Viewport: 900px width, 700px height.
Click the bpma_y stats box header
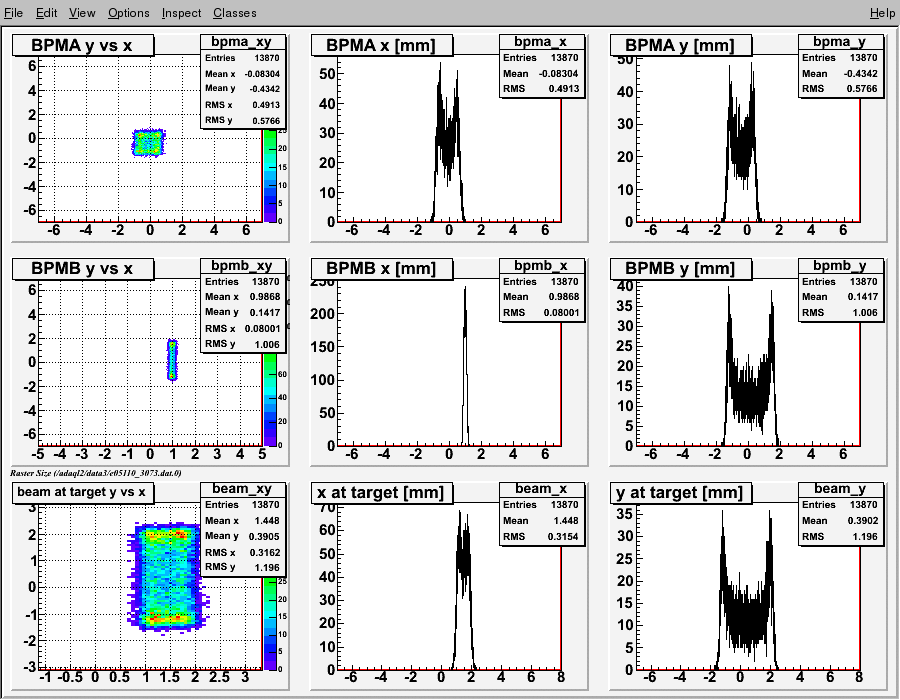840,42
